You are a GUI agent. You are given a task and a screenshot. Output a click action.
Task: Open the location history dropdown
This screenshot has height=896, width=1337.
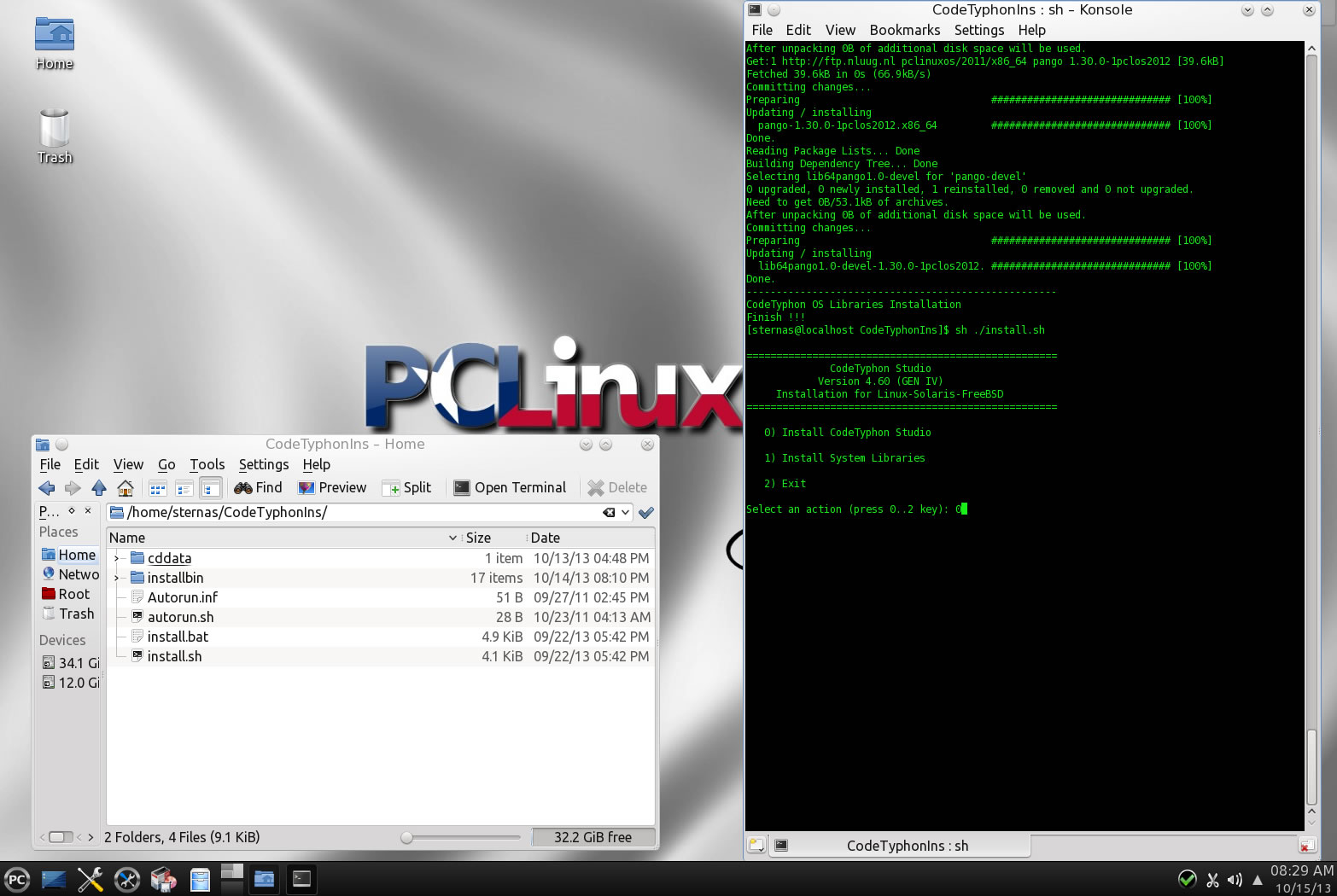click(x=625, y=513)
